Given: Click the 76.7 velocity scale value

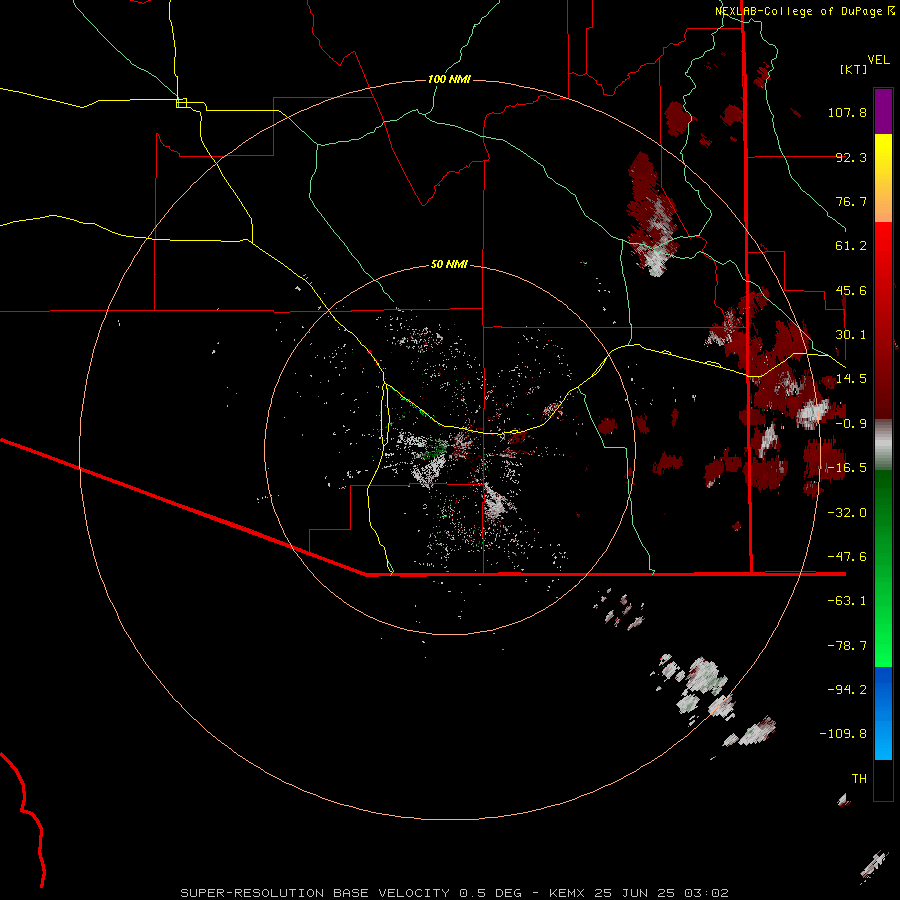Looking at the screenshot, I should (x=851, y=201).
